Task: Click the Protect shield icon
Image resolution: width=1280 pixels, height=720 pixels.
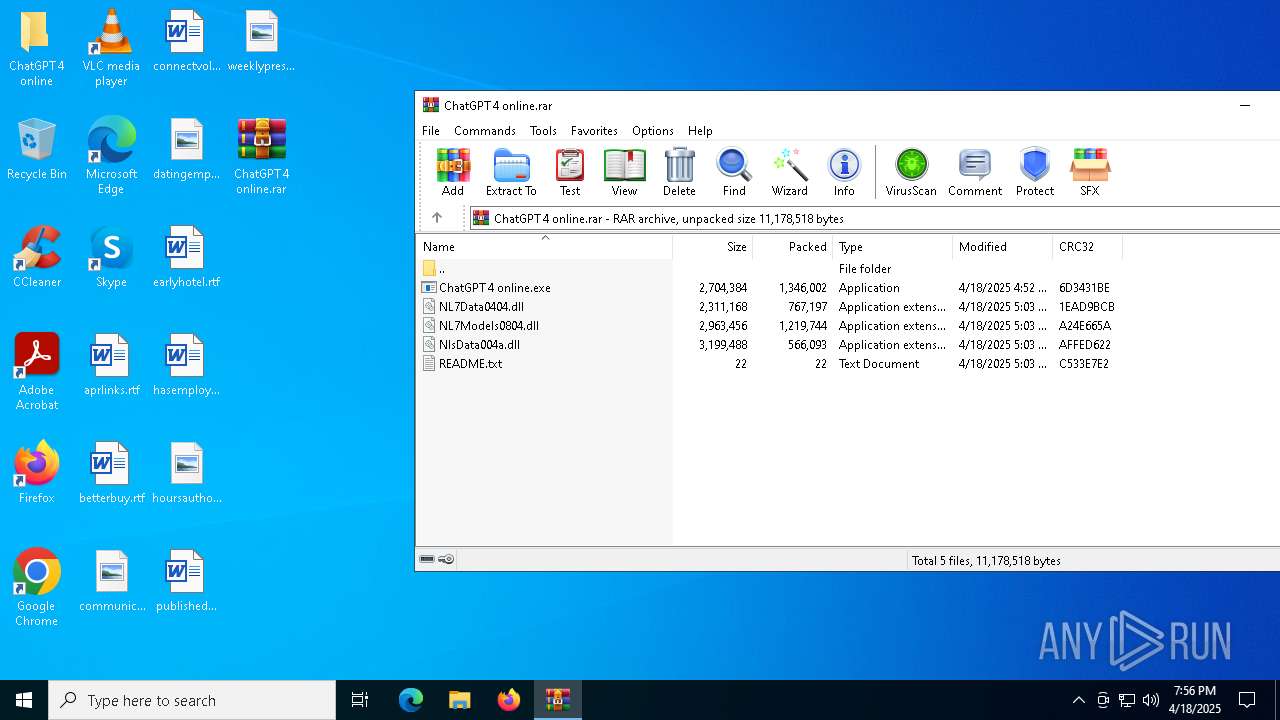Action: (1035, 172)
